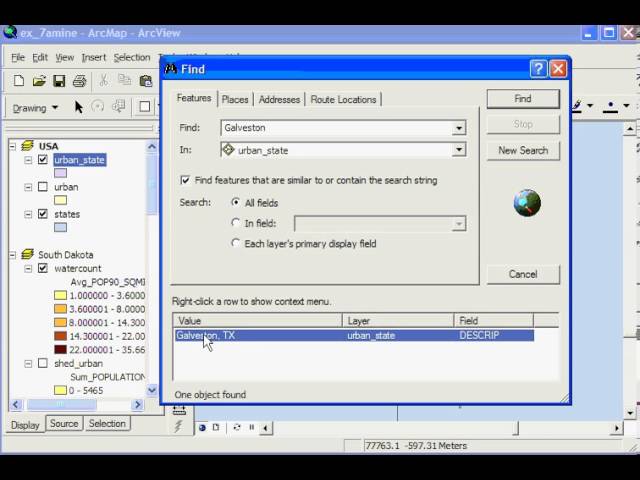Click the states layer blue symbol swatch
The image size is (640, 480).
[60, 227]
